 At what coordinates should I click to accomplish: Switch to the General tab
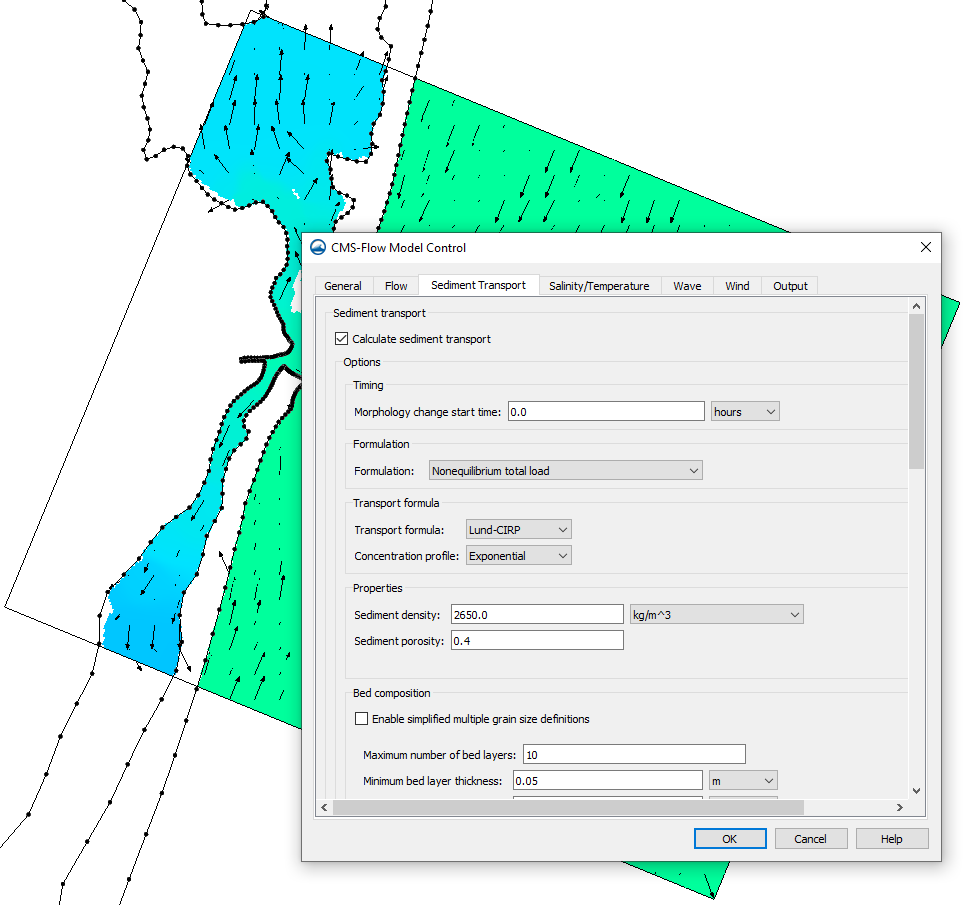pyautogui.click(x=344, y=285)
